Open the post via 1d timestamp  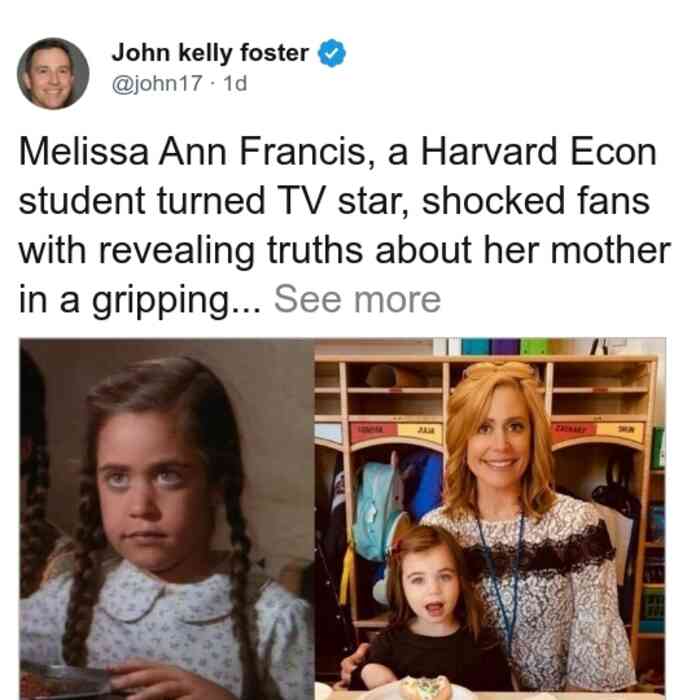[x=235, y=83]
